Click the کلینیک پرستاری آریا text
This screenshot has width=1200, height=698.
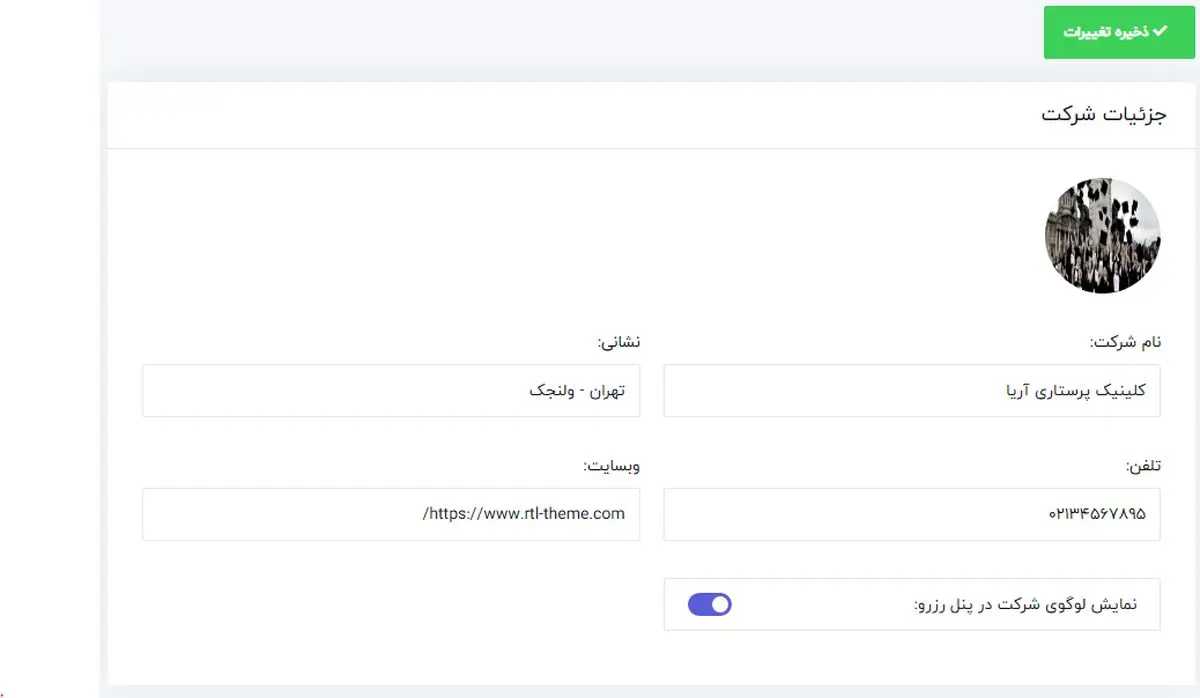coord(1076,390)
